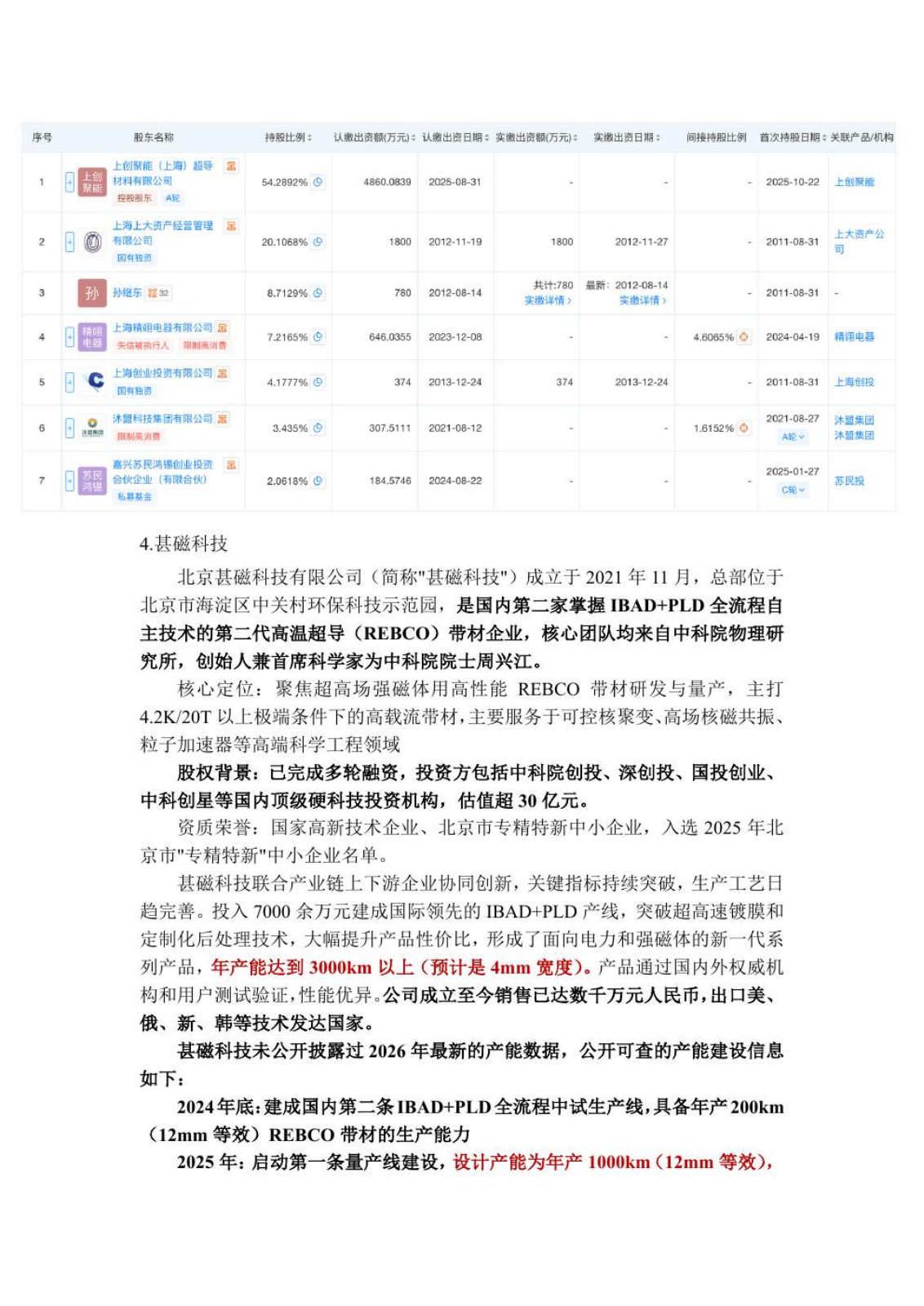Screen dimensions: 924x1306
Task: Open shareholder link 嘉兴苏民鸿锡创业投资合伙企业
Action: pyautogui.click(x=162, y=473)
